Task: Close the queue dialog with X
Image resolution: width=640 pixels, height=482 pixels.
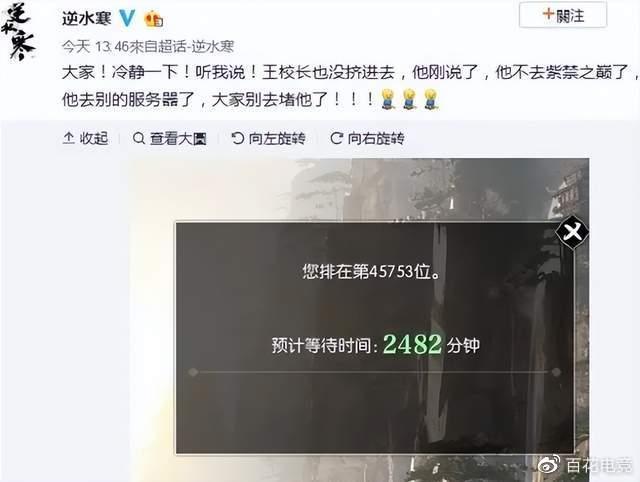Action: point(572,232)
